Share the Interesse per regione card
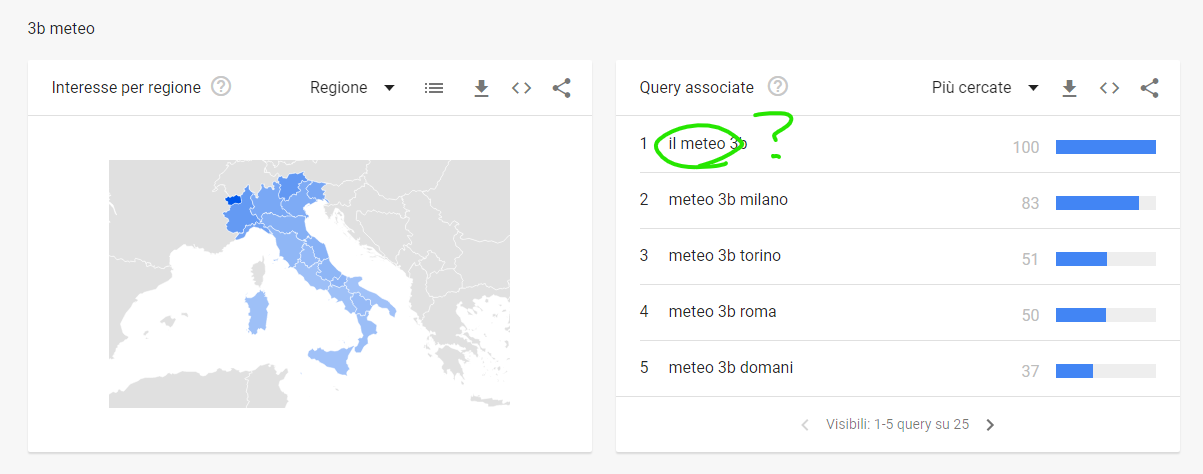Image resolution: width=1203 pixels, height=474 pixels. click(562, 88)
